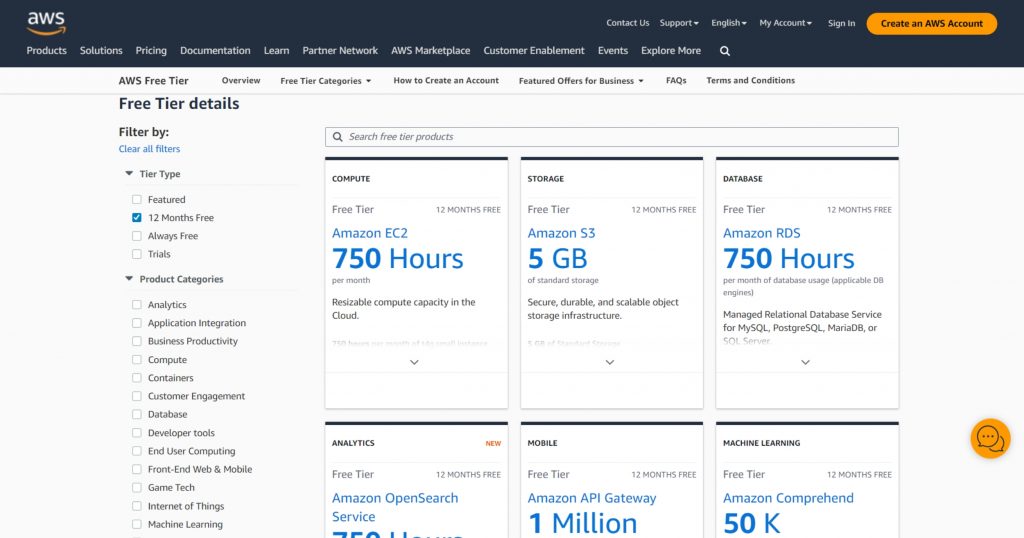1024x538 pixels.
Task: Open the Learn menu
Action: 276,51
